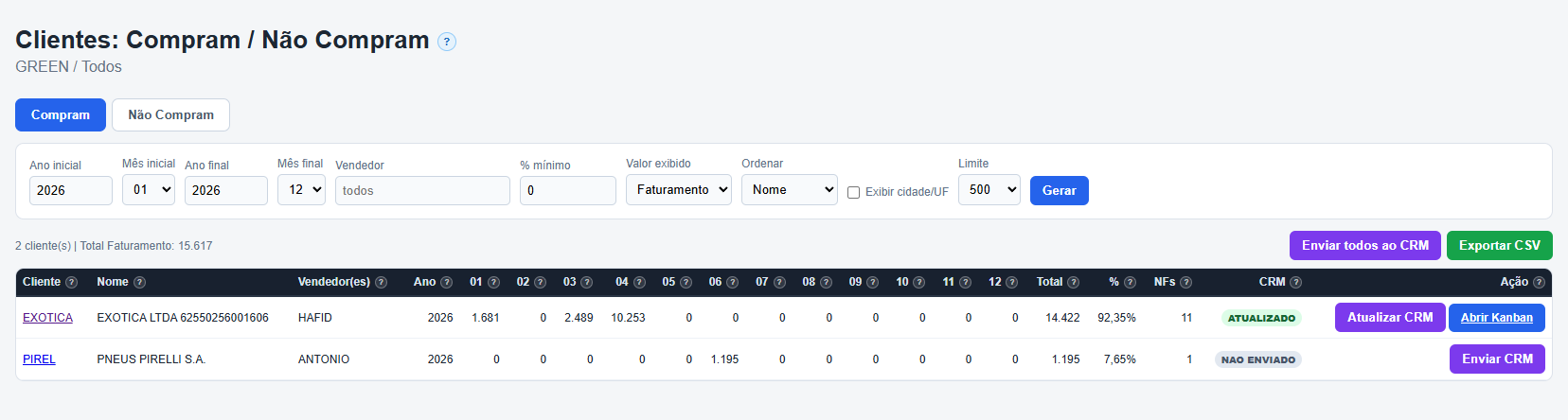The height and width of the screenshot is (420, 1568).
Task: Select the Compram tab
Action: tap(61, 114)
